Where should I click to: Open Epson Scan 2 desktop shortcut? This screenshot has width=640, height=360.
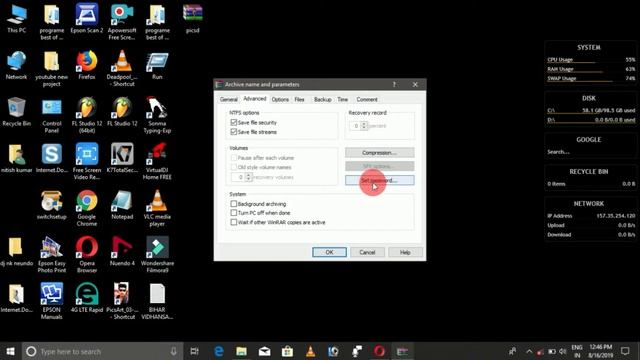[x=87, y=18]
